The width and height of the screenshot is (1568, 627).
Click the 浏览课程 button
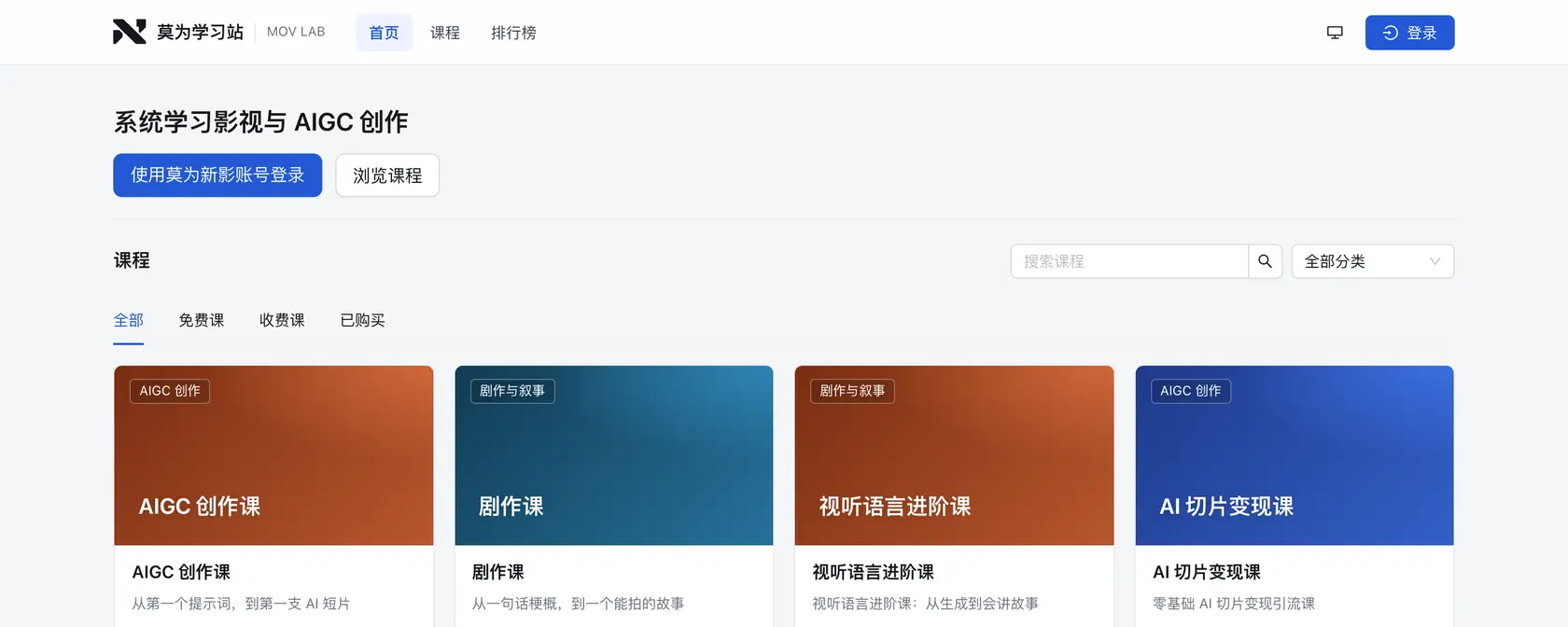(387, 175)
